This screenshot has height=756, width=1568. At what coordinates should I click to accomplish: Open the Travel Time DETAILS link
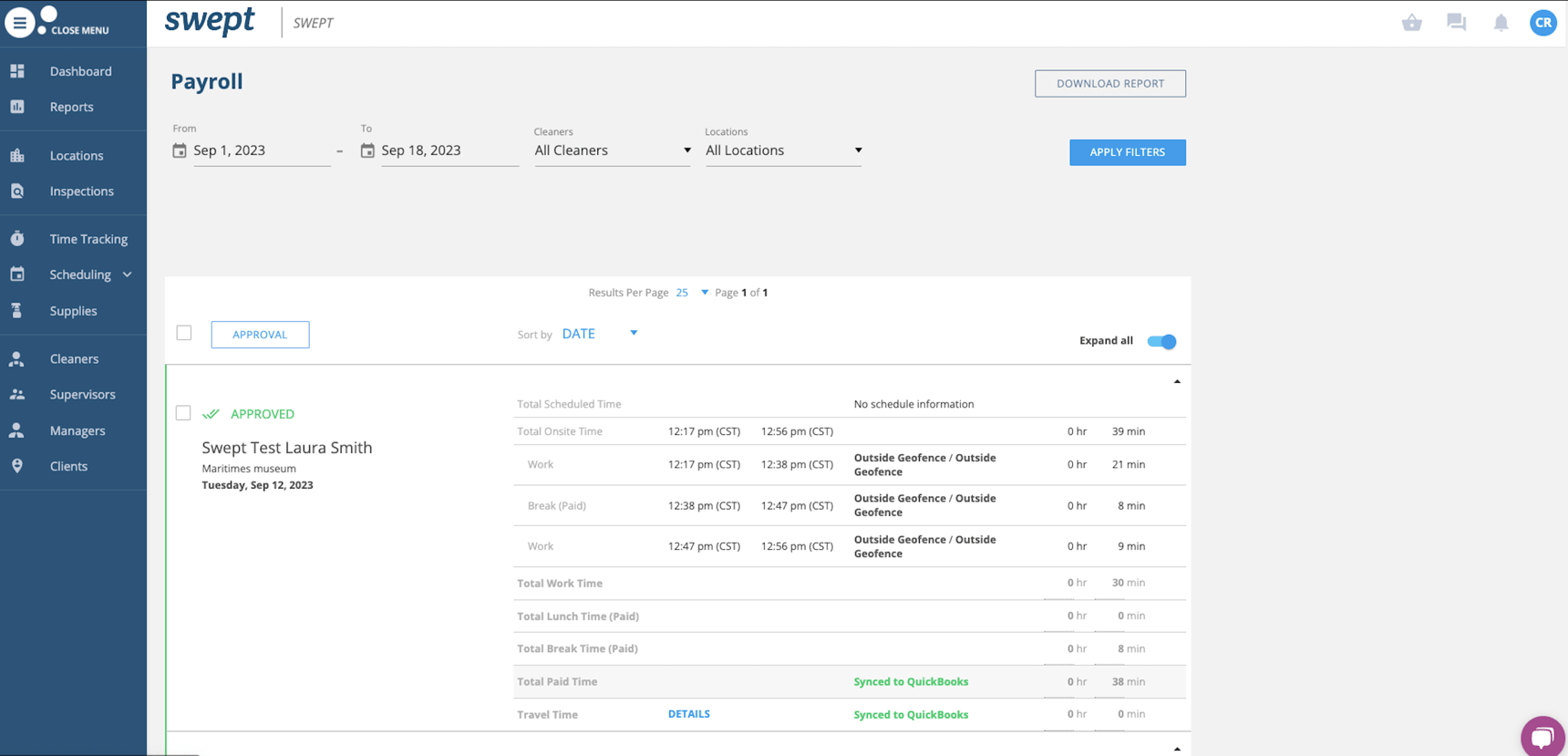click(688, 714)
